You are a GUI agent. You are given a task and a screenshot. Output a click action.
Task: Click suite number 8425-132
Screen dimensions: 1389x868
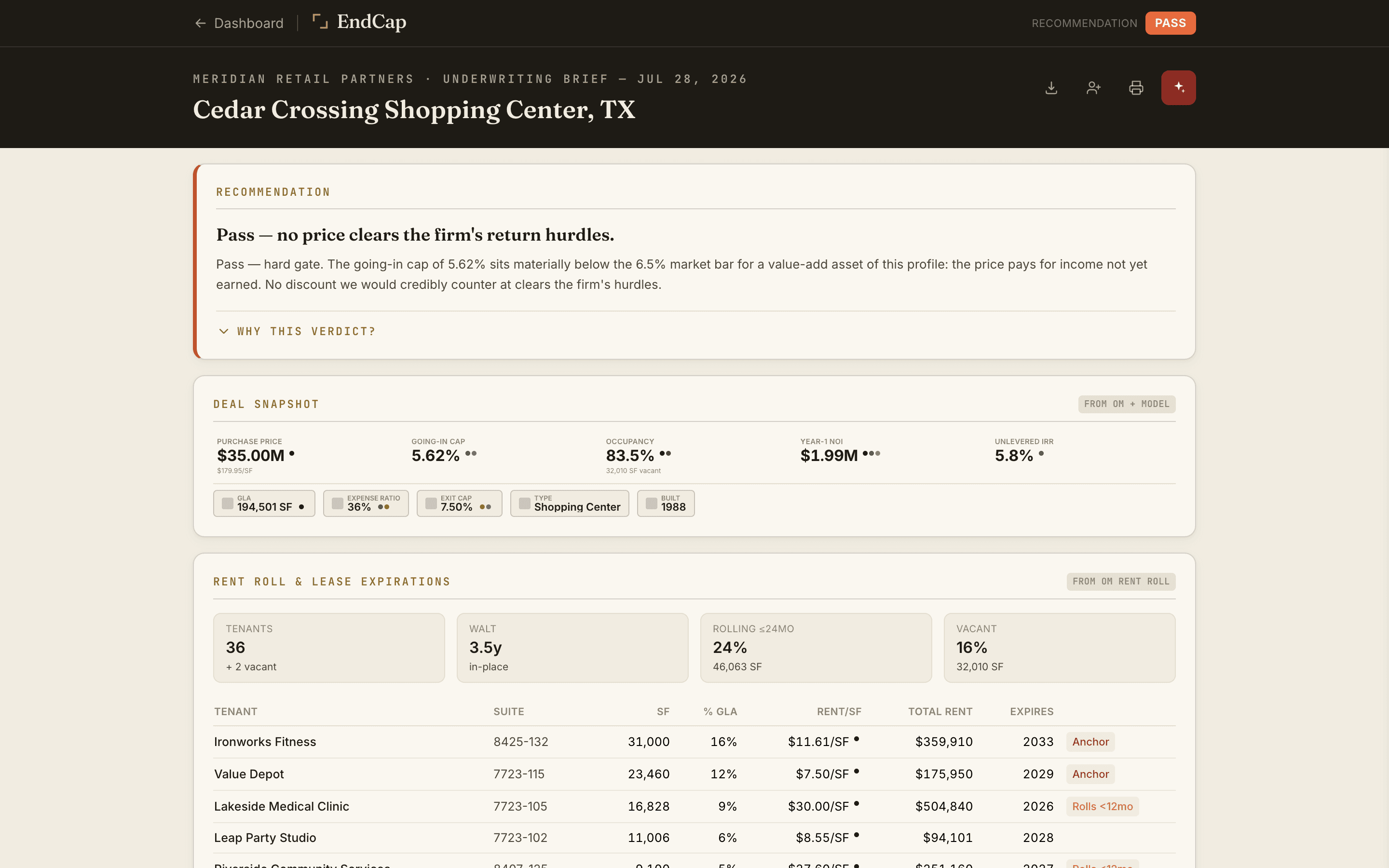[520, 742]
